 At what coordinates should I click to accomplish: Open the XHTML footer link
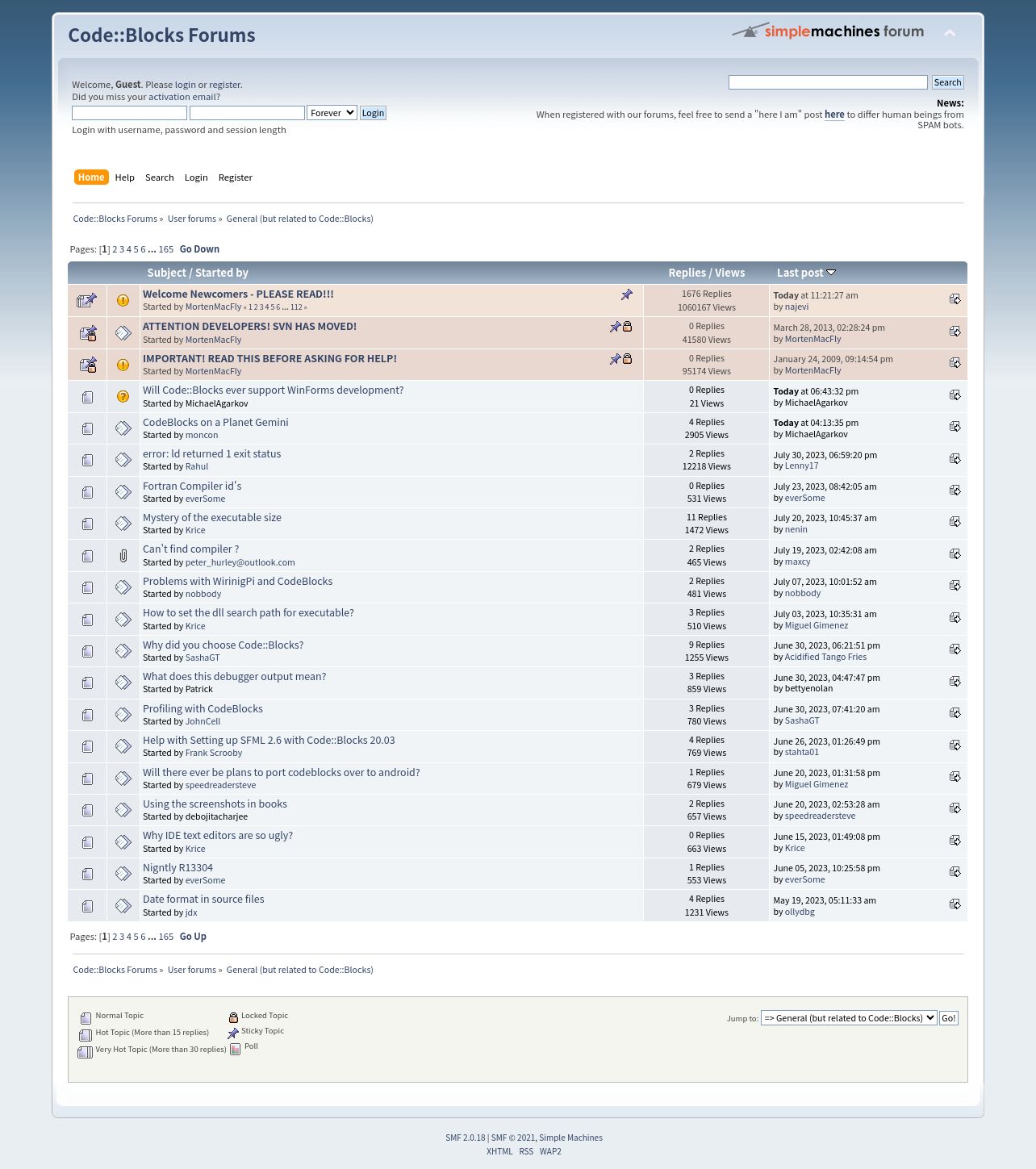click(499, 1151)
